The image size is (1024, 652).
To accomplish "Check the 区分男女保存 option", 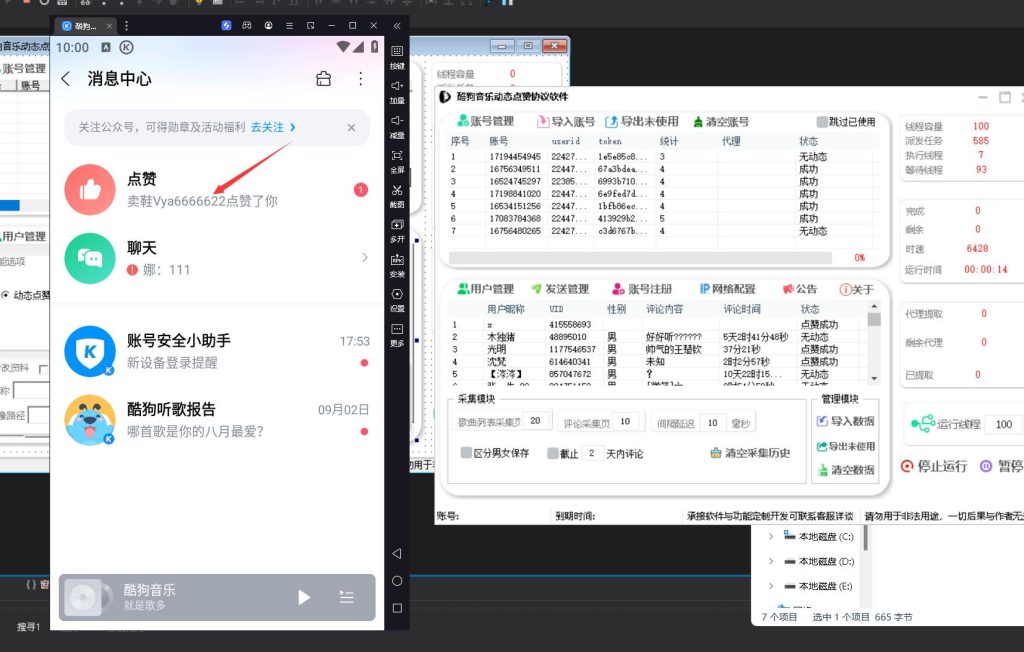I will coord(467,453).
